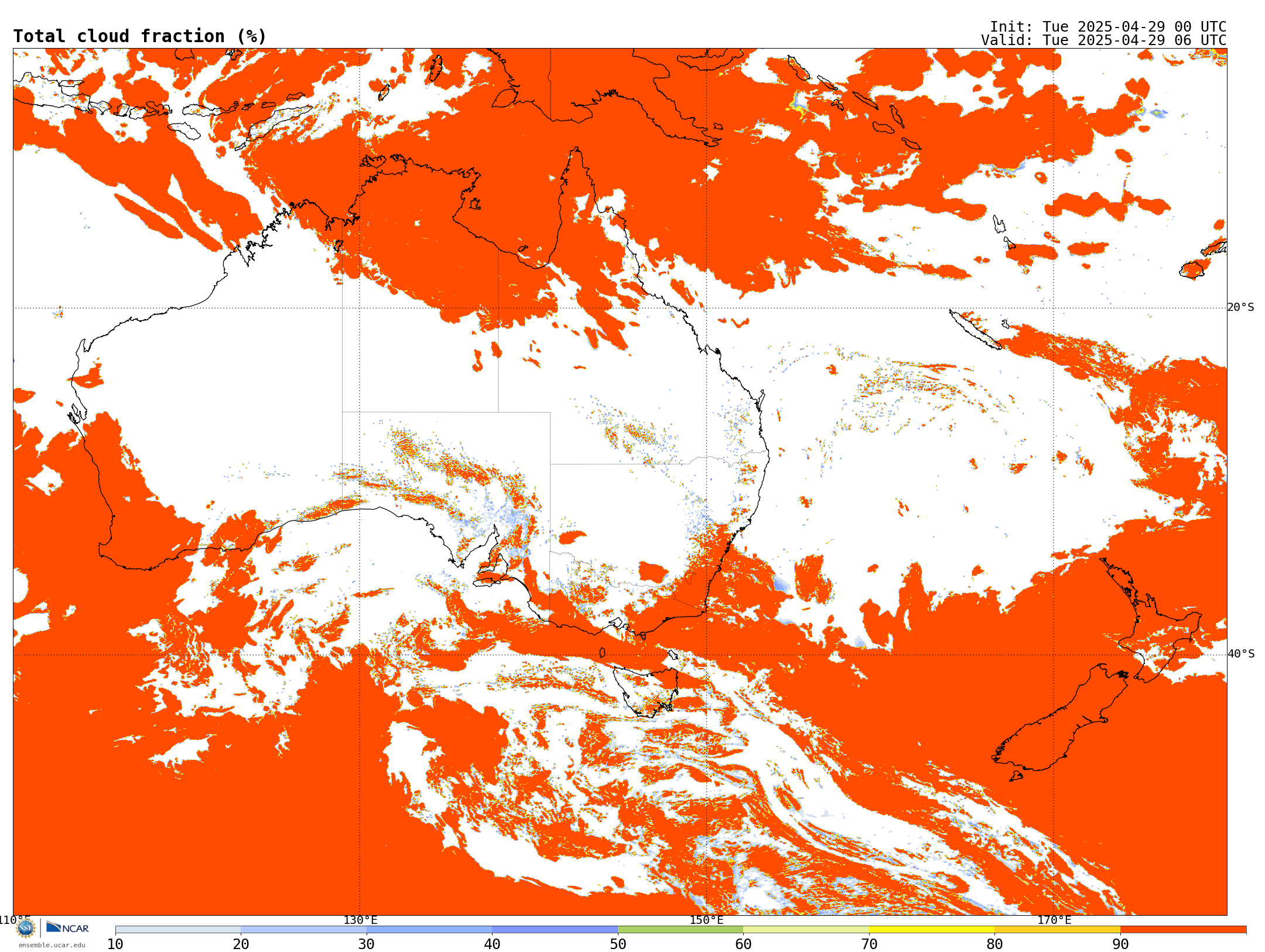Click the 130°E longitude label
This screenshot has height=952, width=1265.
360,920
